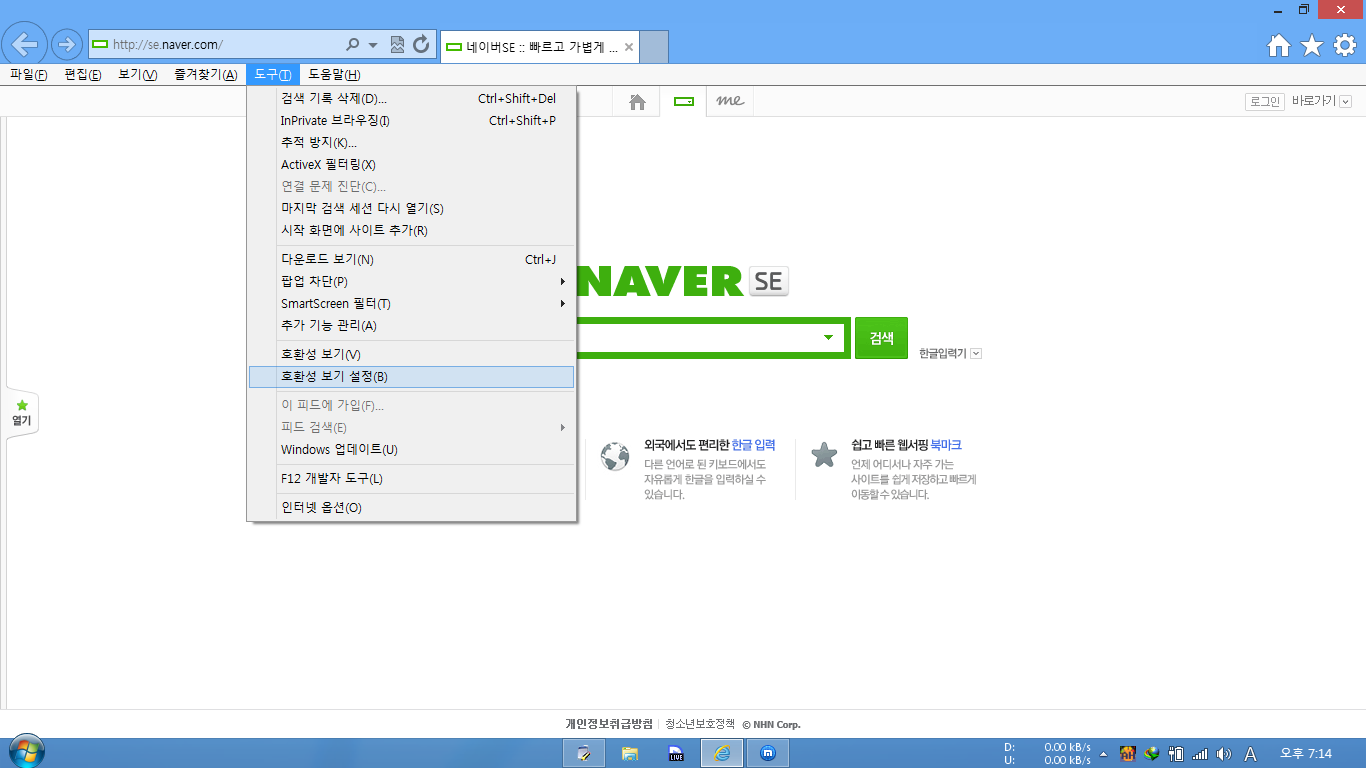Click the 열기 side panel tab
1366x768 pixels.
point(22,413)
